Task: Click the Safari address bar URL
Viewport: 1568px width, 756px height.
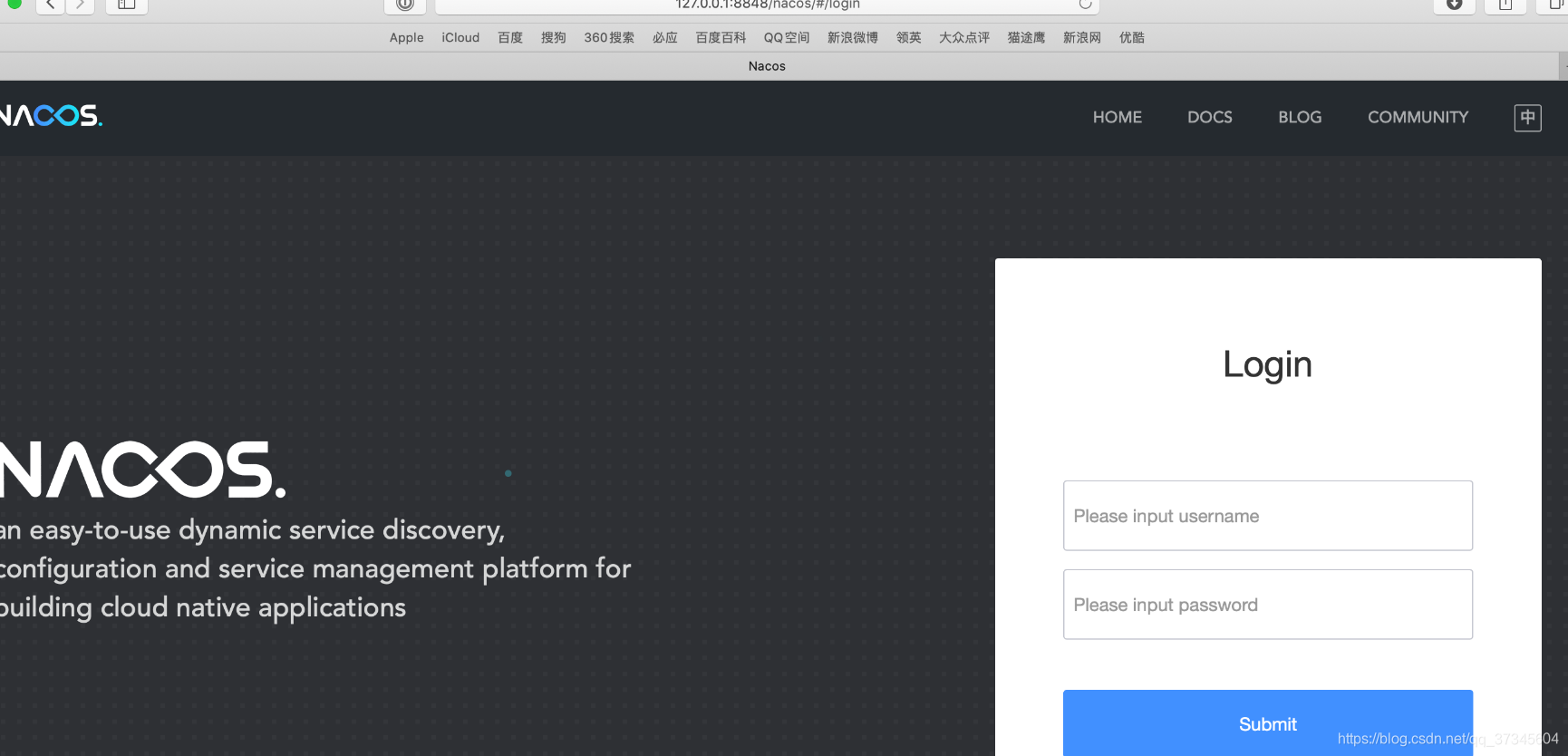Action: pos(768,5)
